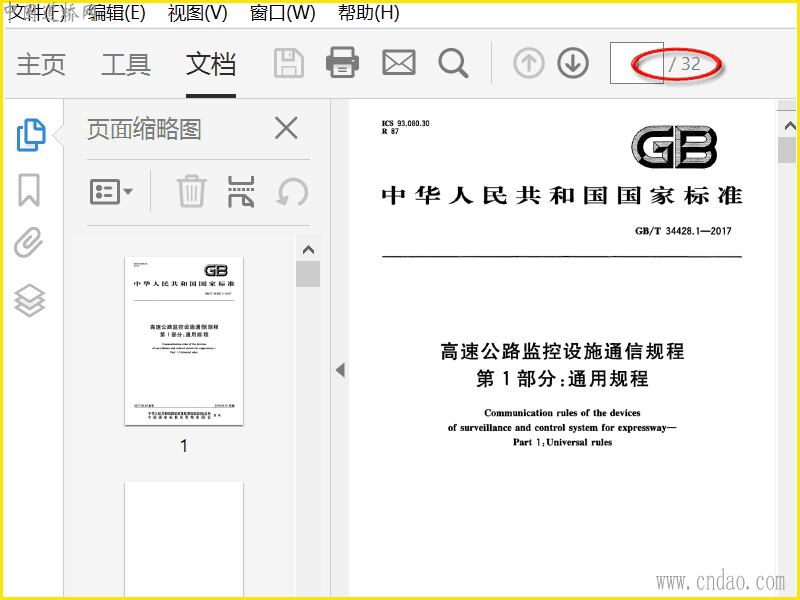Click the extract pages scissors icon
This screenshot has height=600, width=800.
[x=241, y=191]
